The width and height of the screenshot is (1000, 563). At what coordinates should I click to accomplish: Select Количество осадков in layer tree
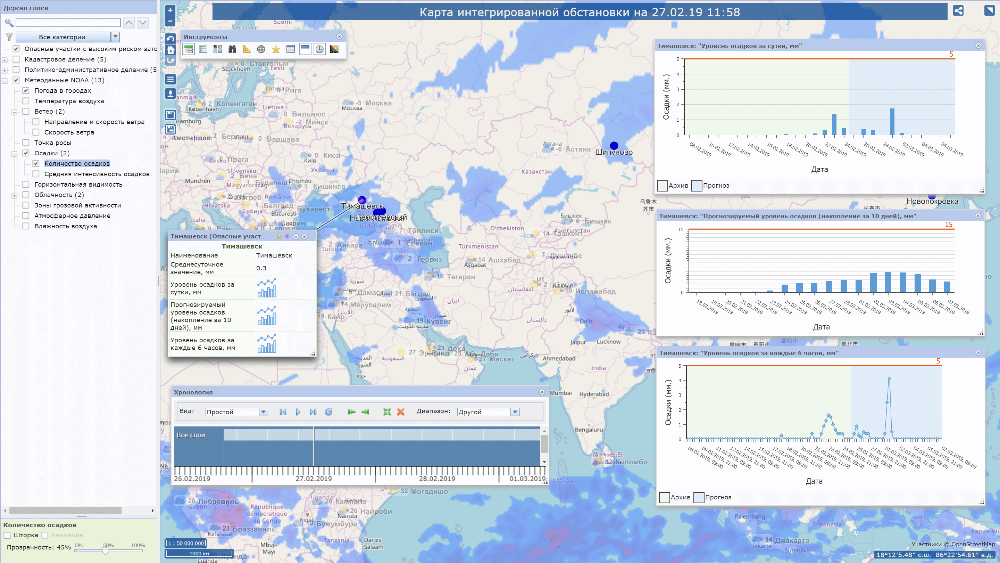tap(77, 162)
